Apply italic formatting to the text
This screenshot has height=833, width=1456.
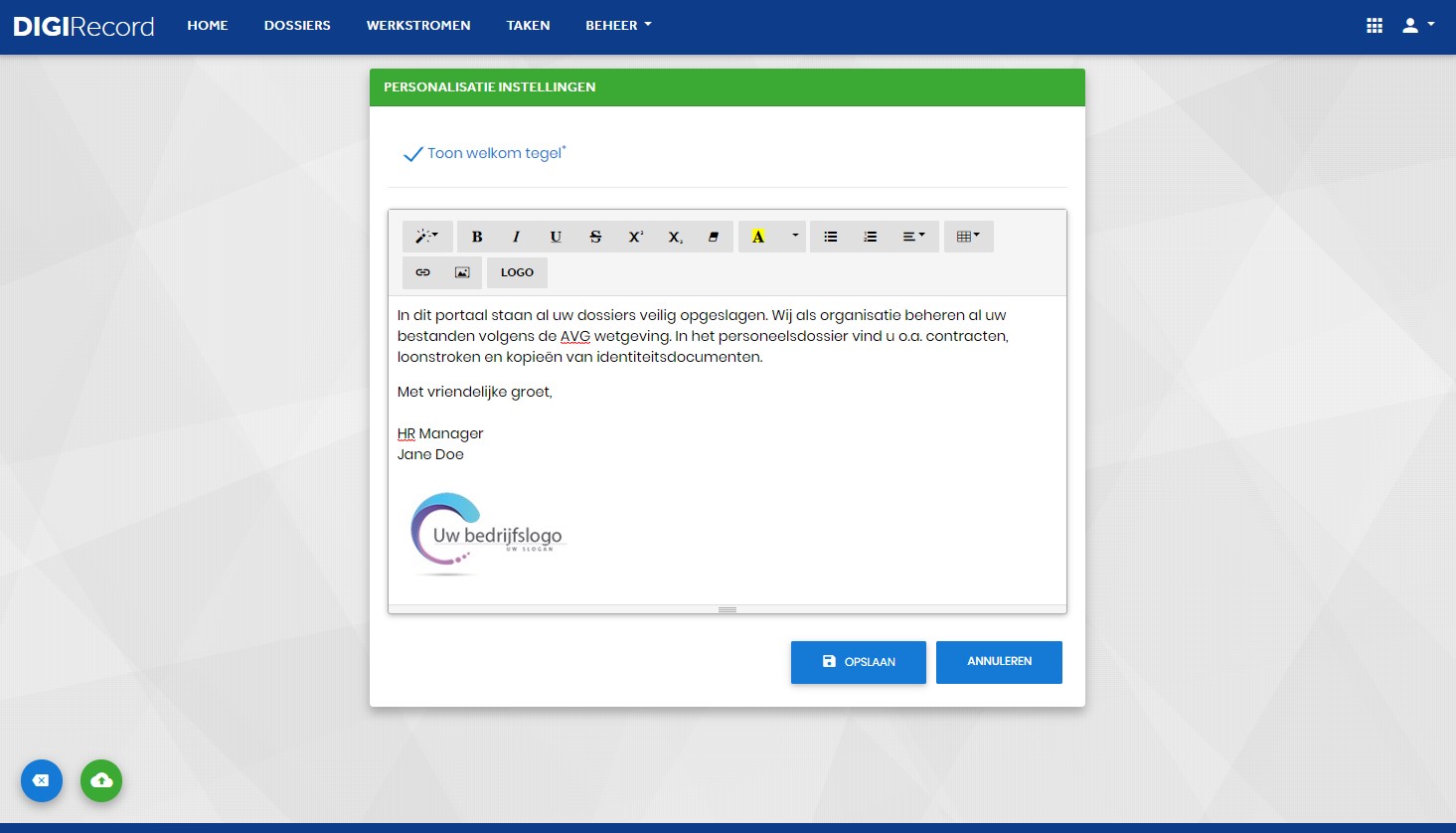pos(516,237)
